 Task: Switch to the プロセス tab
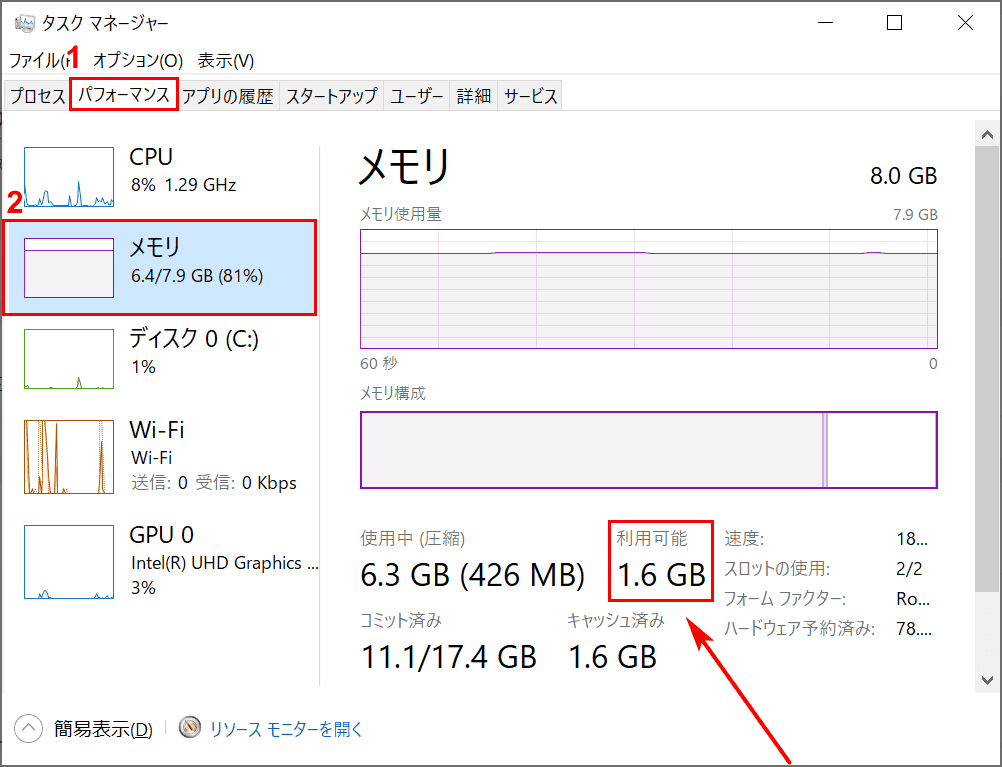pyautogui.click(x=37, y=96)
